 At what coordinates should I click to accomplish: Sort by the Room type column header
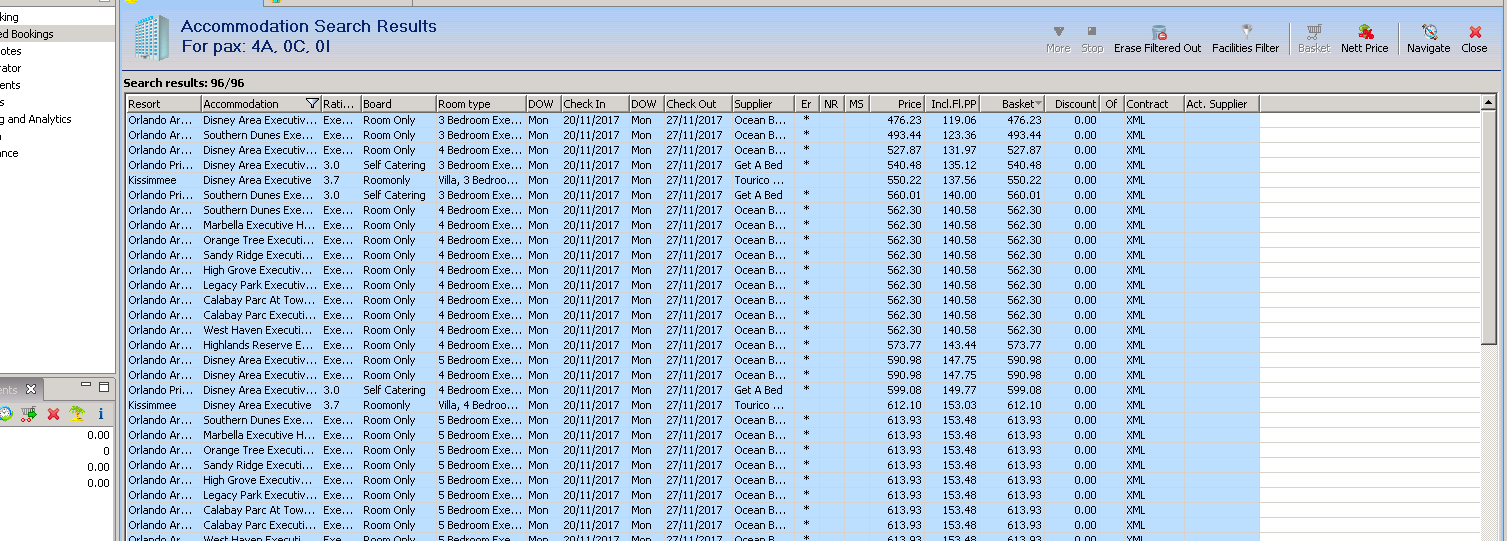pos(480,104)
